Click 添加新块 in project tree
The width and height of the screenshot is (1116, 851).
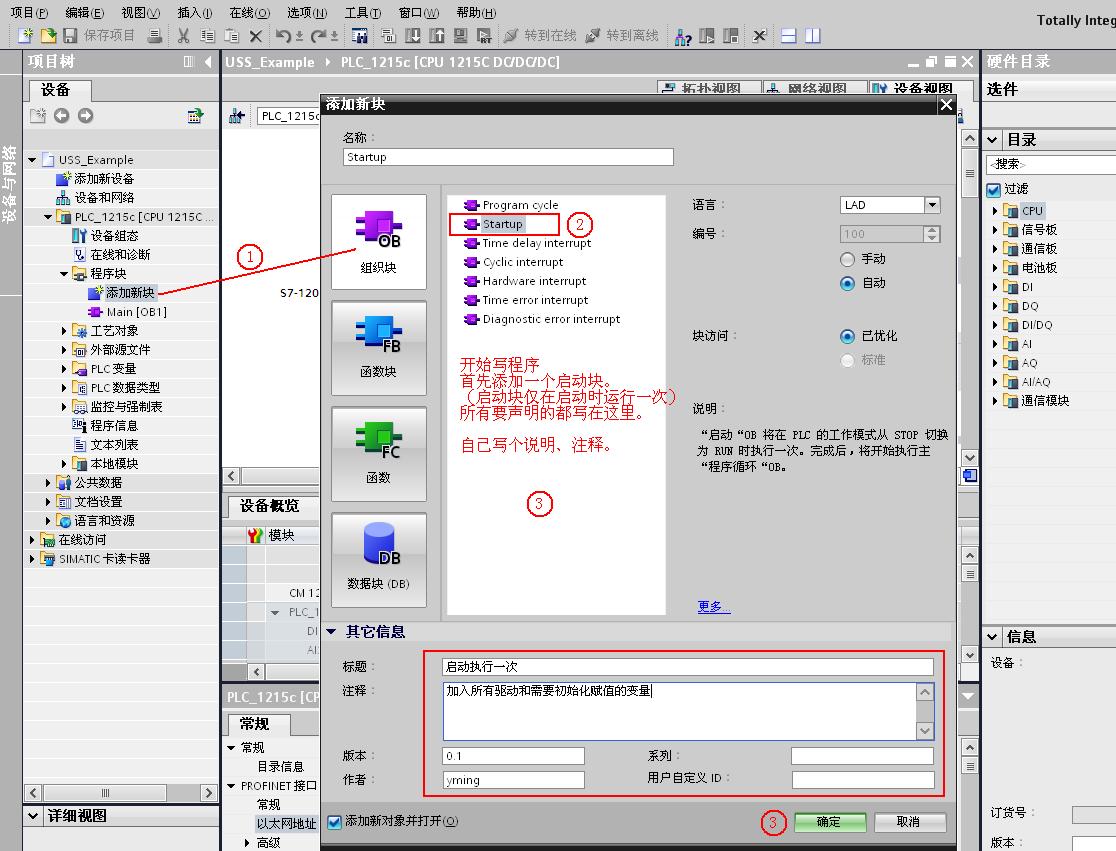(130, 292)
